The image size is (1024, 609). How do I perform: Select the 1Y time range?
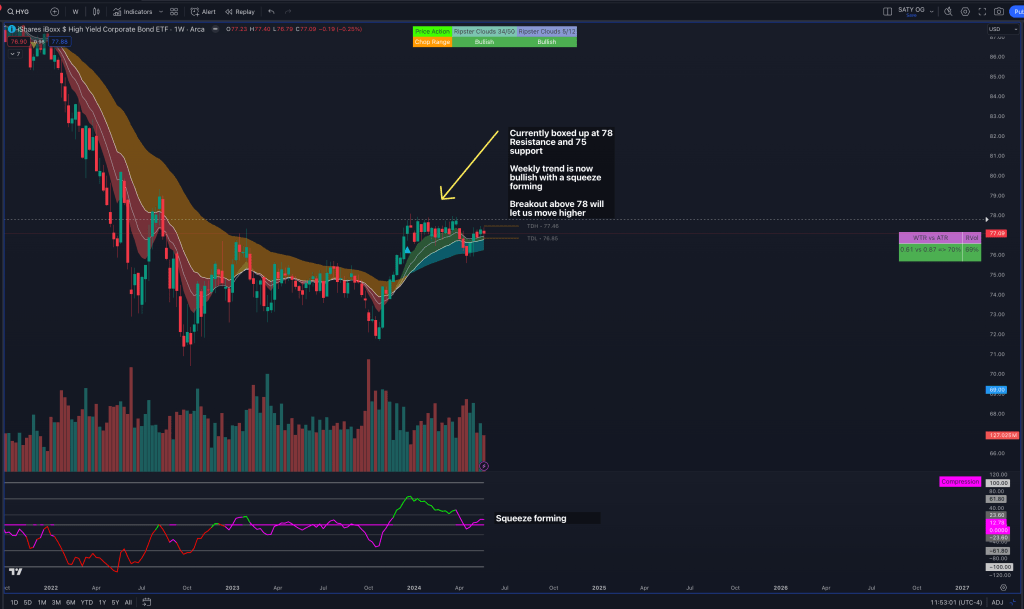[102, 602]
